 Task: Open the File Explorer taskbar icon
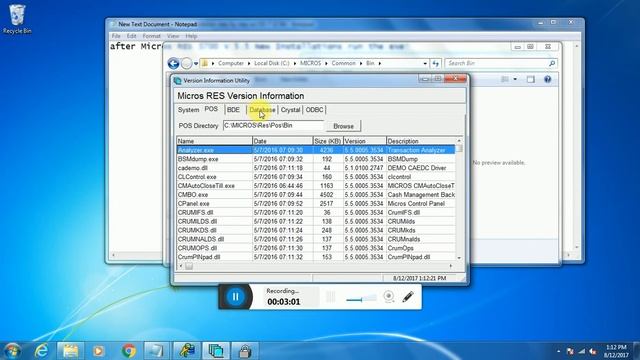click(x=70, y=351)
